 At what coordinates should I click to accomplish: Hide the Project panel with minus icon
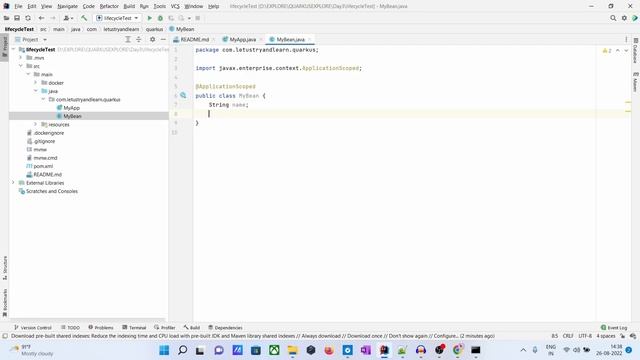(x=163, y=39)
